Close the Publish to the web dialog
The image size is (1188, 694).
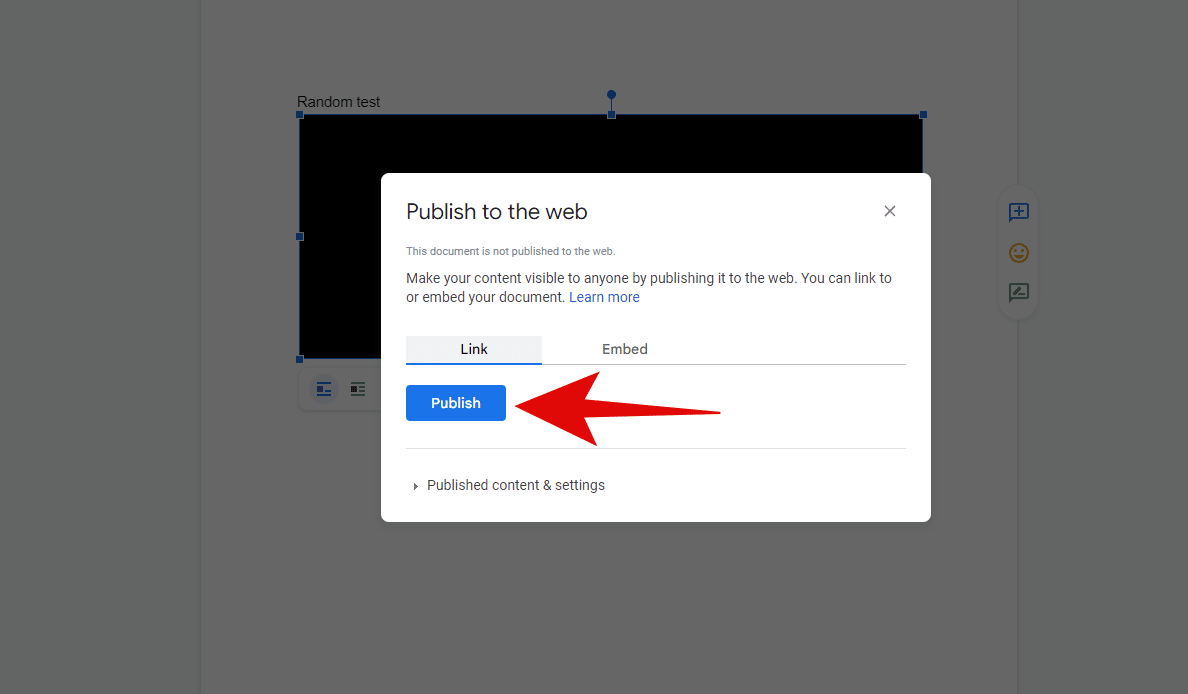coord(889,211)
